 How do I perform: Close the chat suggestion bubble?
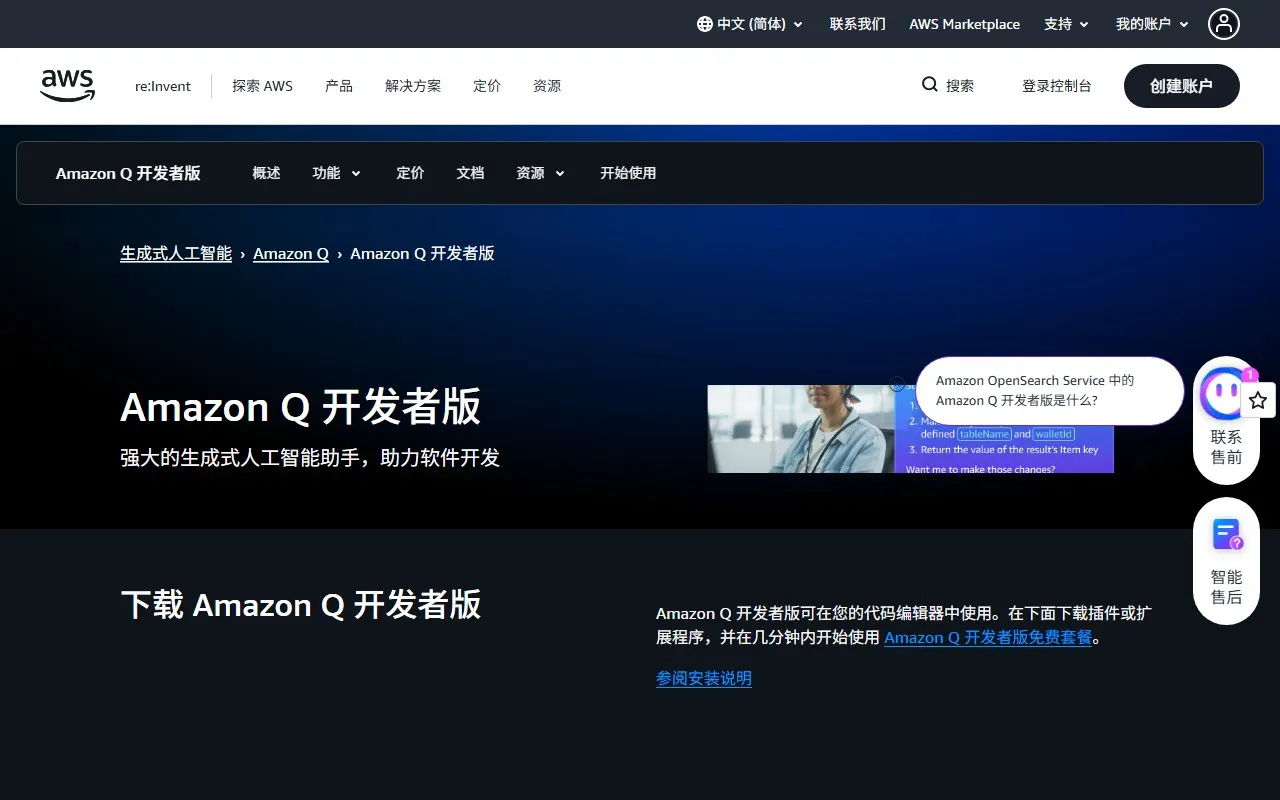point(897,384)
